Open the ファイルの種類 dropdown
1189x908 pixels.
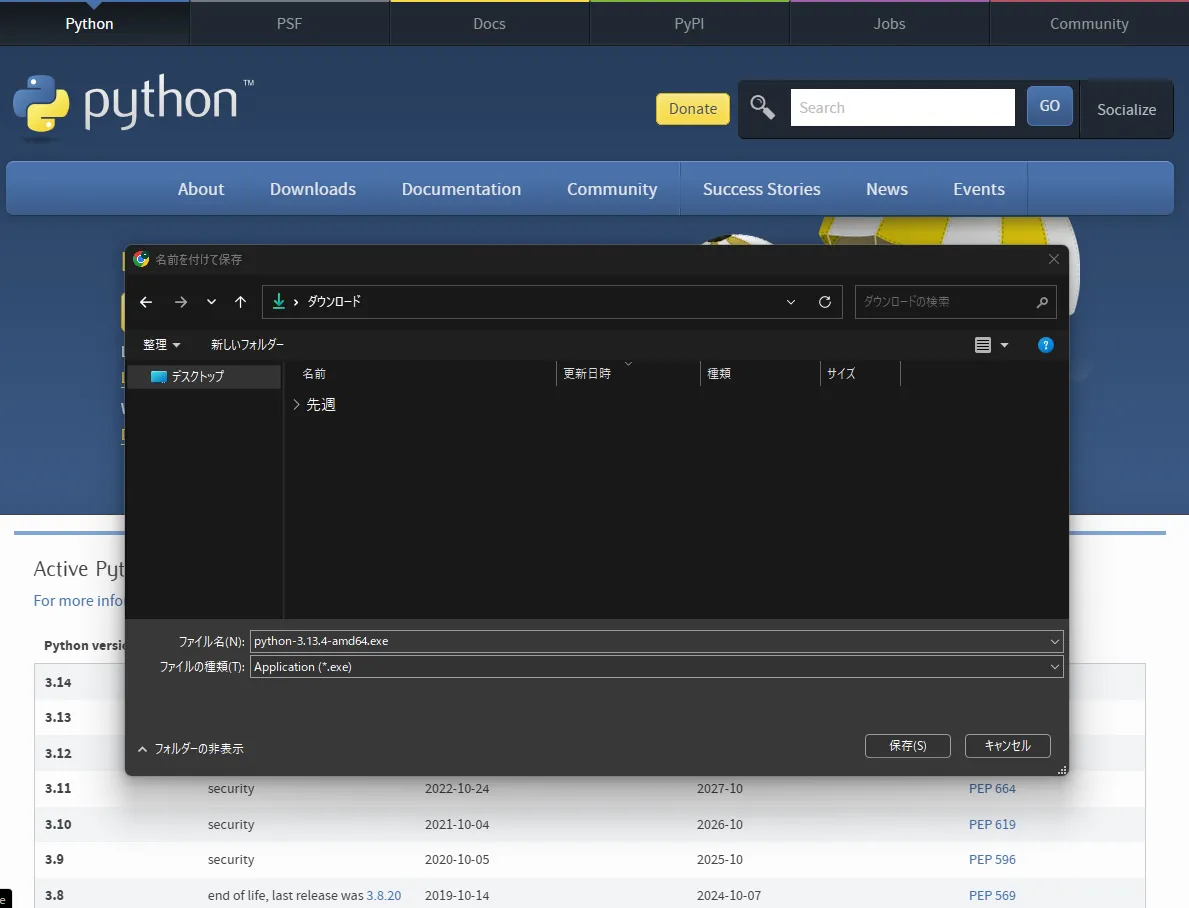tap(657, 667)
